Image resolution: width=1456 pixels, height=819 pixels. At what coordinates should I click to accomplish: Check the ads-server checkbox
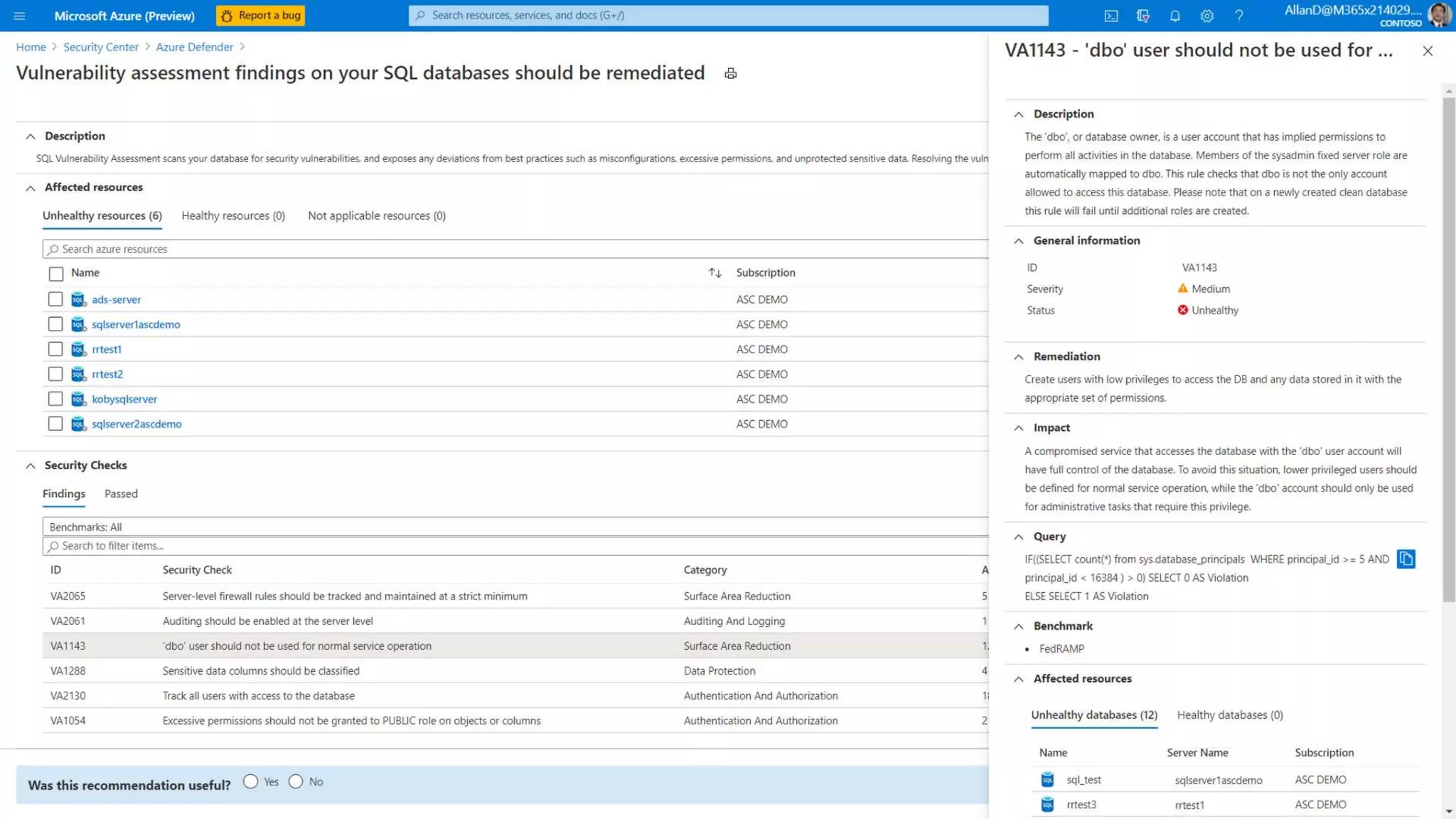[55, 299]
